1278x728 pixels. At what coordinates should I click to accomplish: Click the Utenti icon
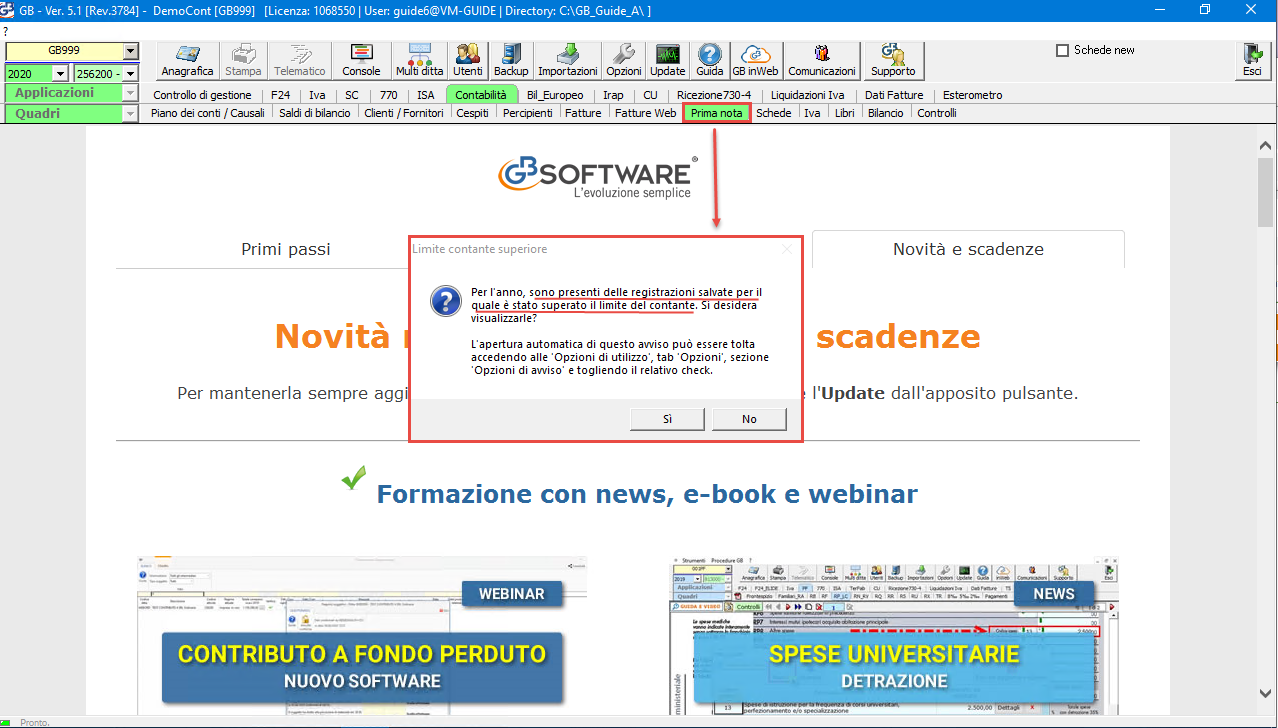467,60
